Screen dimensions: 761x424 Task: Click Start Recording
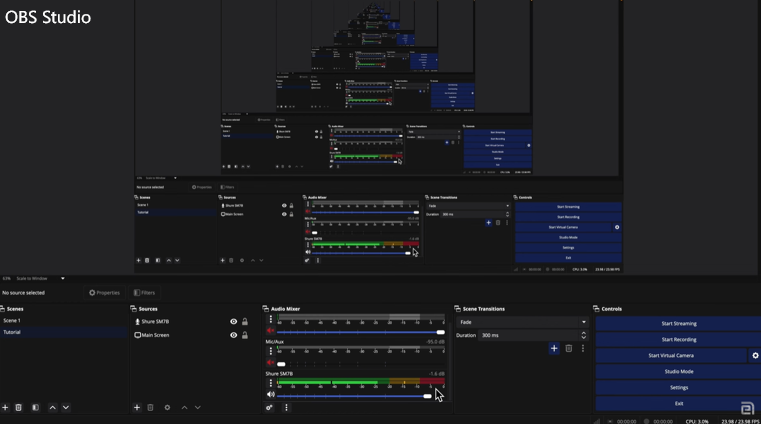click(678, 340)
